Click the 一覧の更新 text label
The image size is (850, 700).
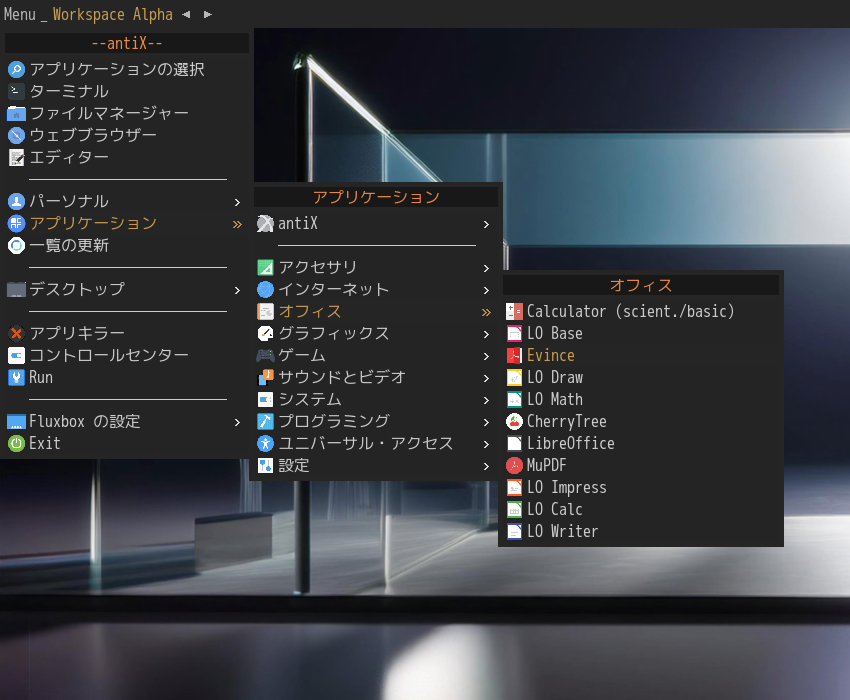coord(69,246)
